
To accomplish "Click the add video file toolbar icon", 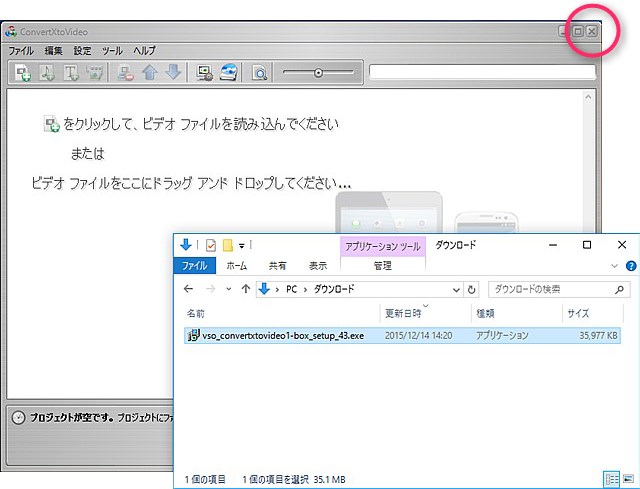I will coord(23,73).
